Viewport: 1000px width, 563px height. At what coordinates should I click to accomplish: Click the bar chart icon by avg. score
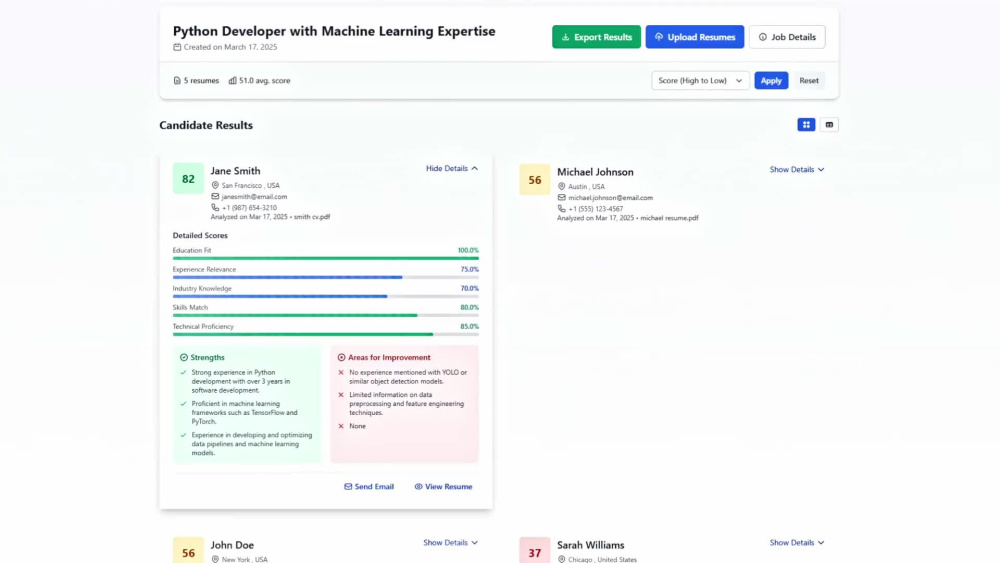[233, 80]
